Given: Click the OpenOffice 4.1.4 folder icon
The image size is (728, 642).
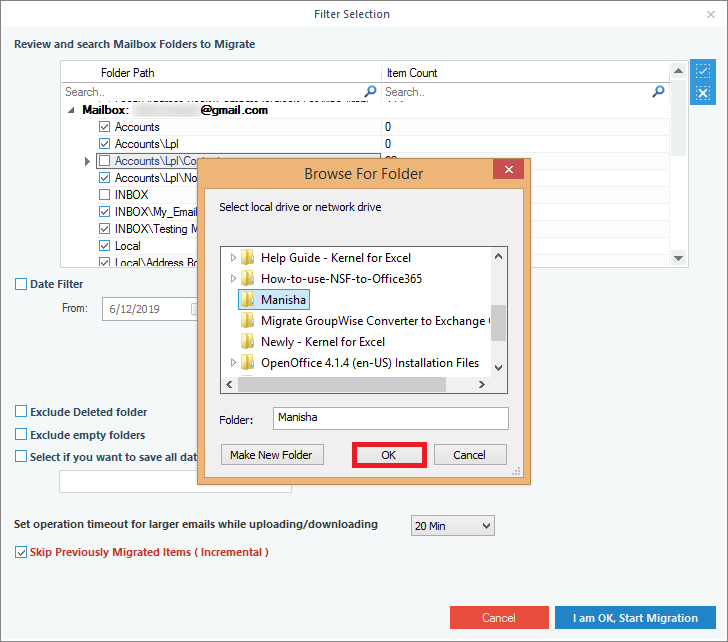Looking at the screenshot, I should pyautogui.click(x=247, y=363).
